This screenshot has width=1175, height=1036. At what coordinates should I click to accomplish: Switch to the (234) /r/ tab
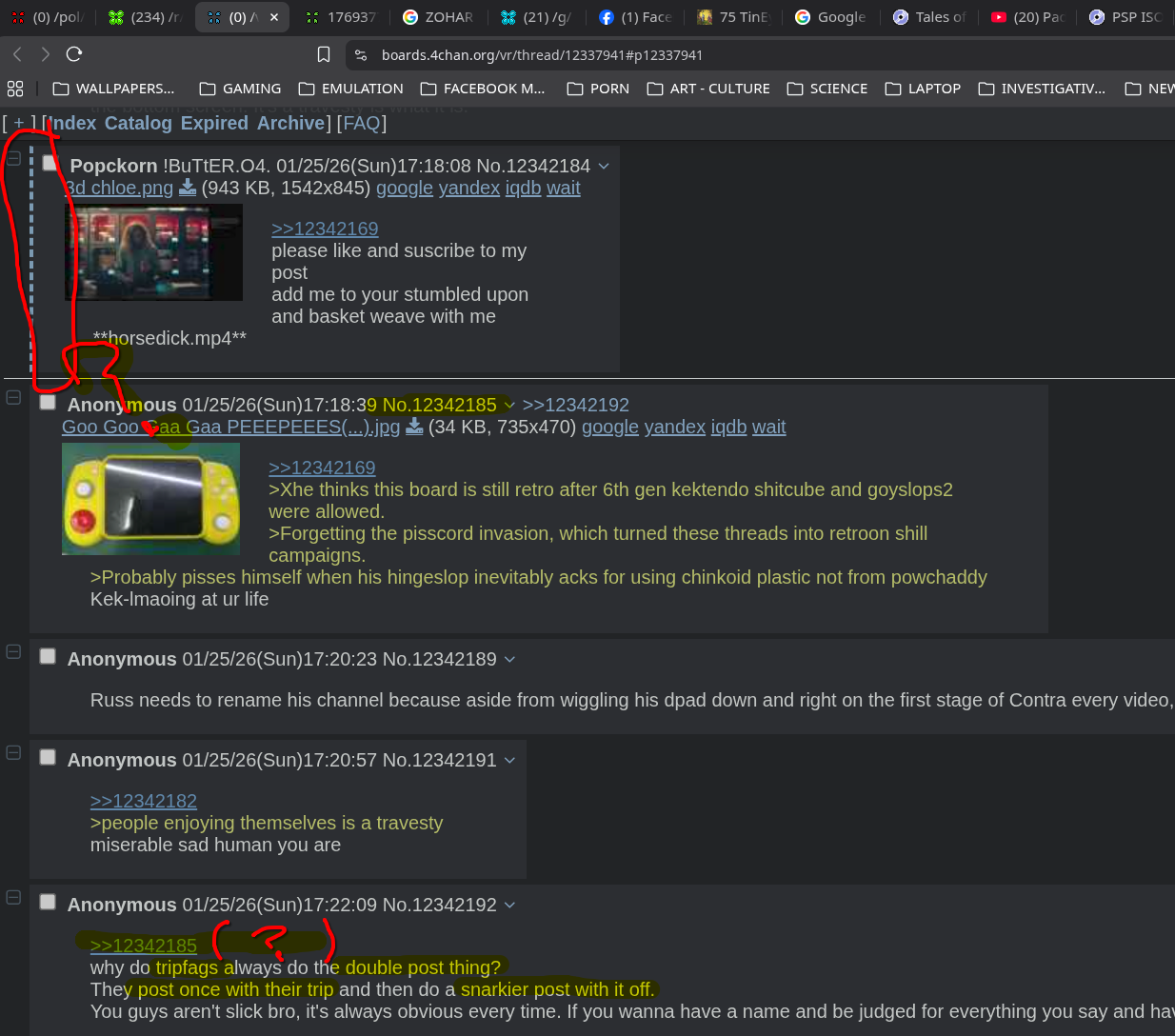(x=145, y=17)
